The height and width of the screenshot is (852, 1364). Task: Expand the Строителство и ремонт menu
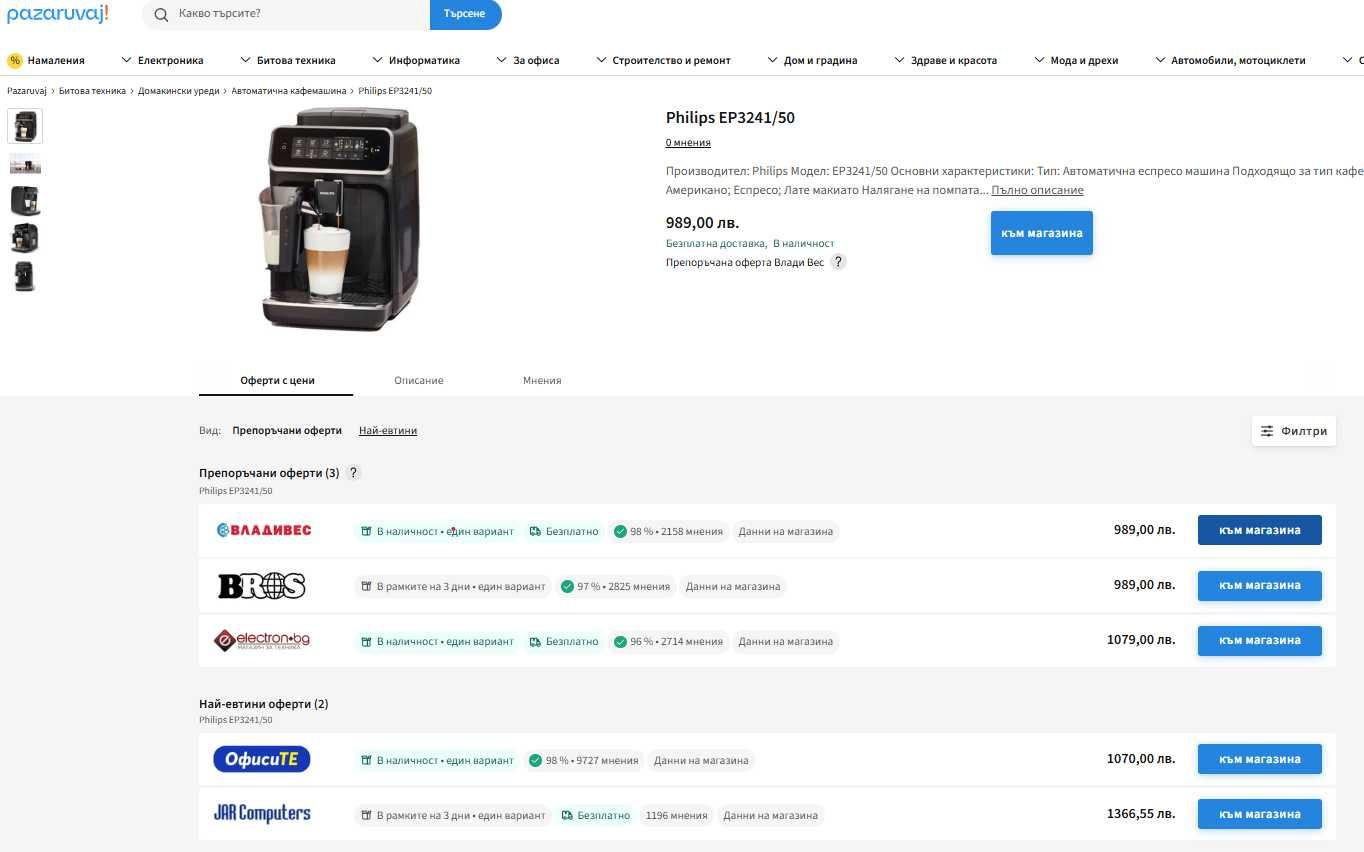(x=664, y=60)
